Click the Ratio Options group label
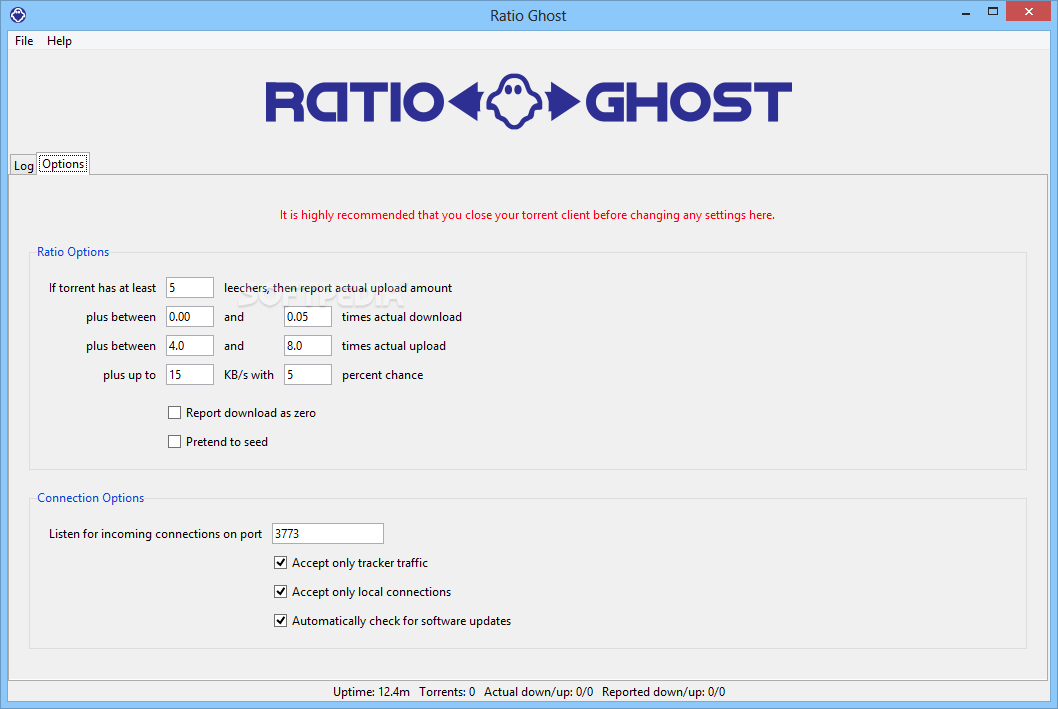Viewport: 1058px width, 709px height. 73,252
